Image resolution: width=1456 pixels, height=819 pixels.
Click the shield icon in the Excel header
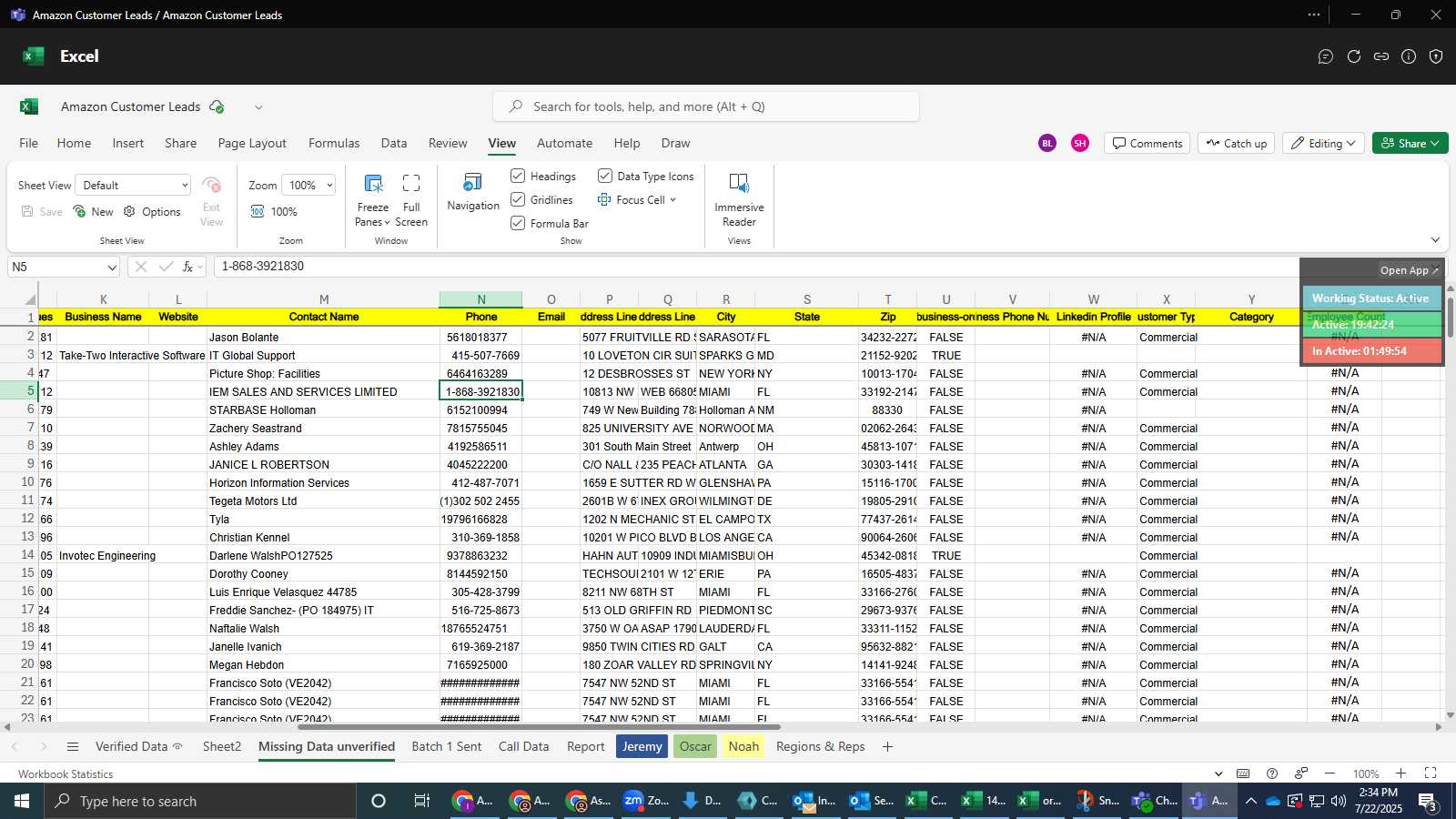point(1436,56)
